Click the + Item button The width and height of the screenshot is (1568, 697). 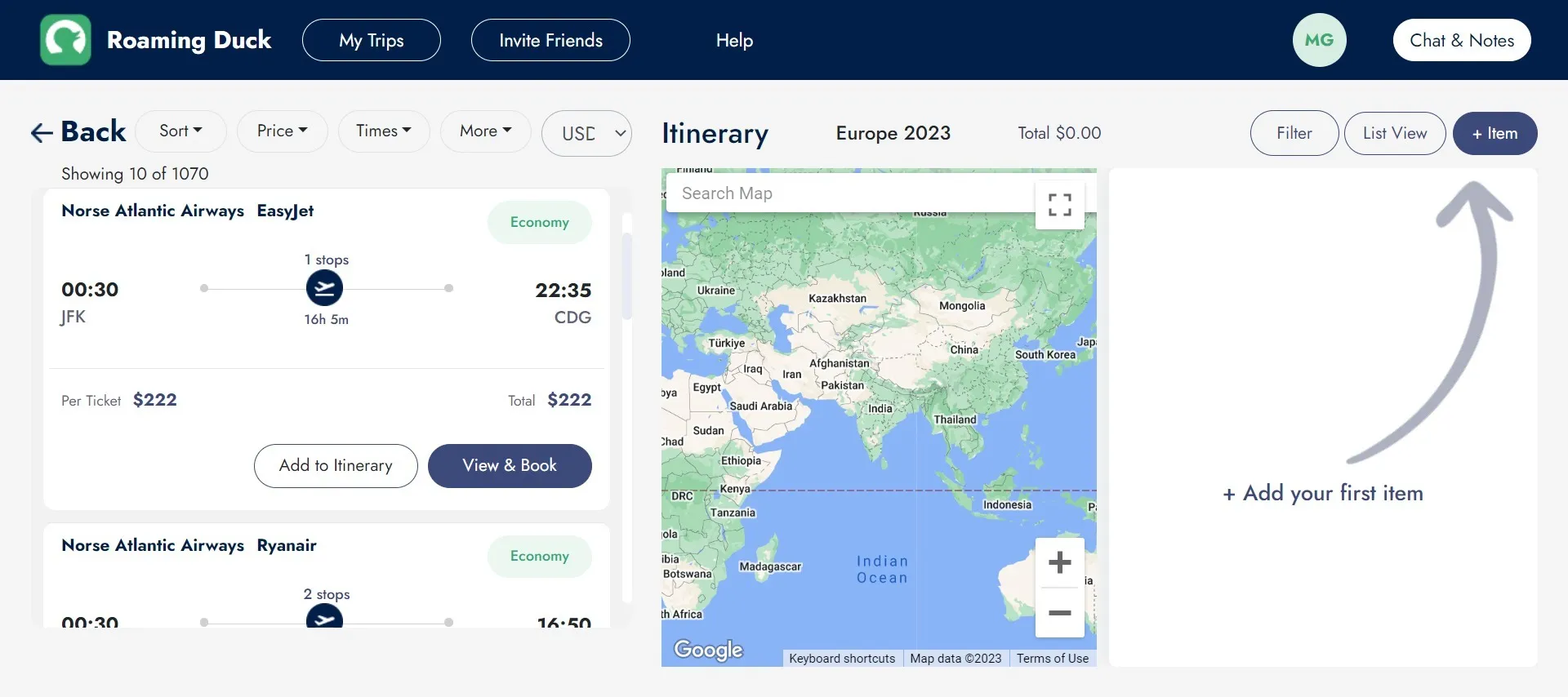(1494, 133)
